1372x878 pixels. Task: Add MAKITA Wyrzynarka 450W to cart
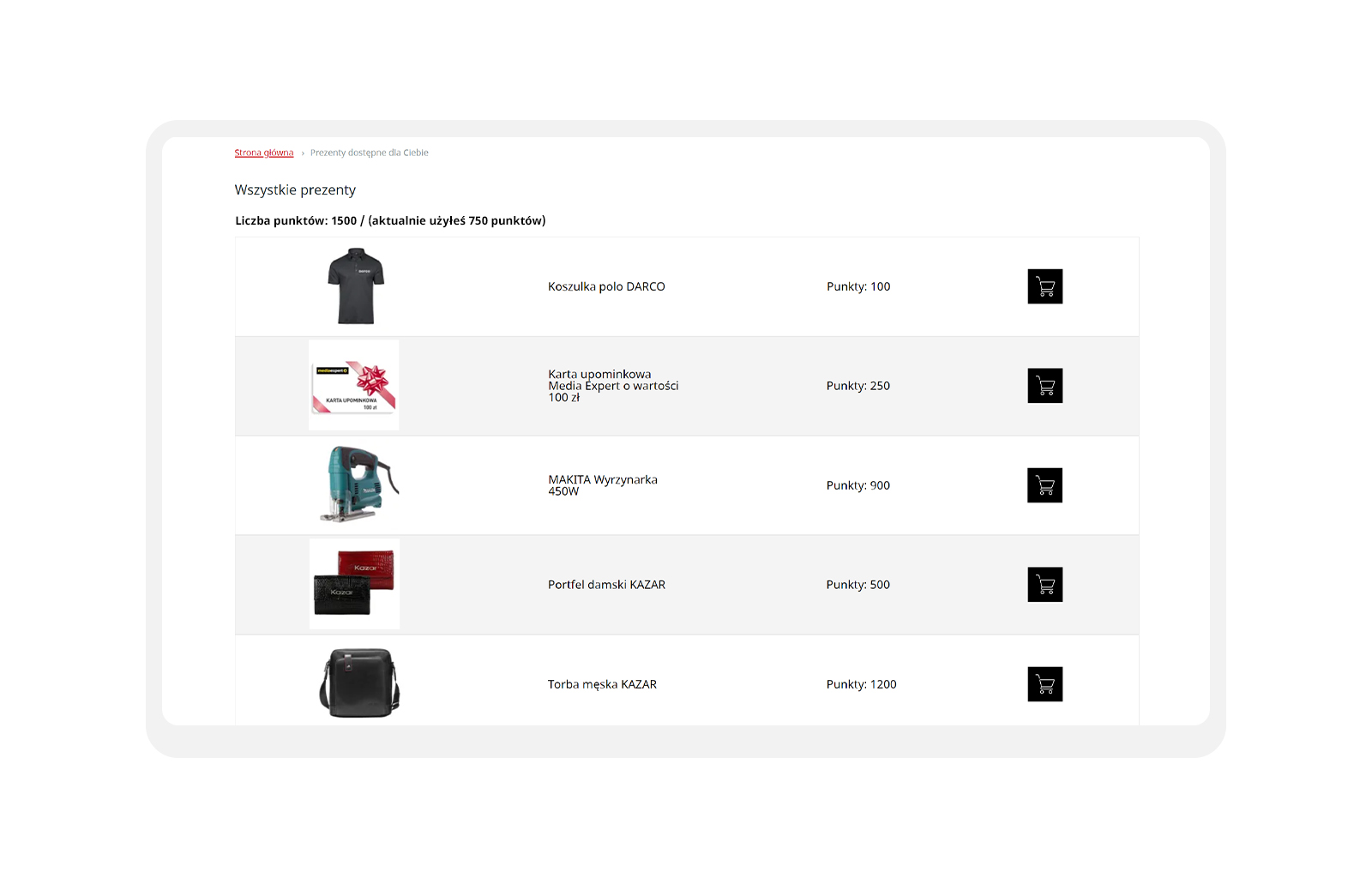click(x=1044, y=485)
